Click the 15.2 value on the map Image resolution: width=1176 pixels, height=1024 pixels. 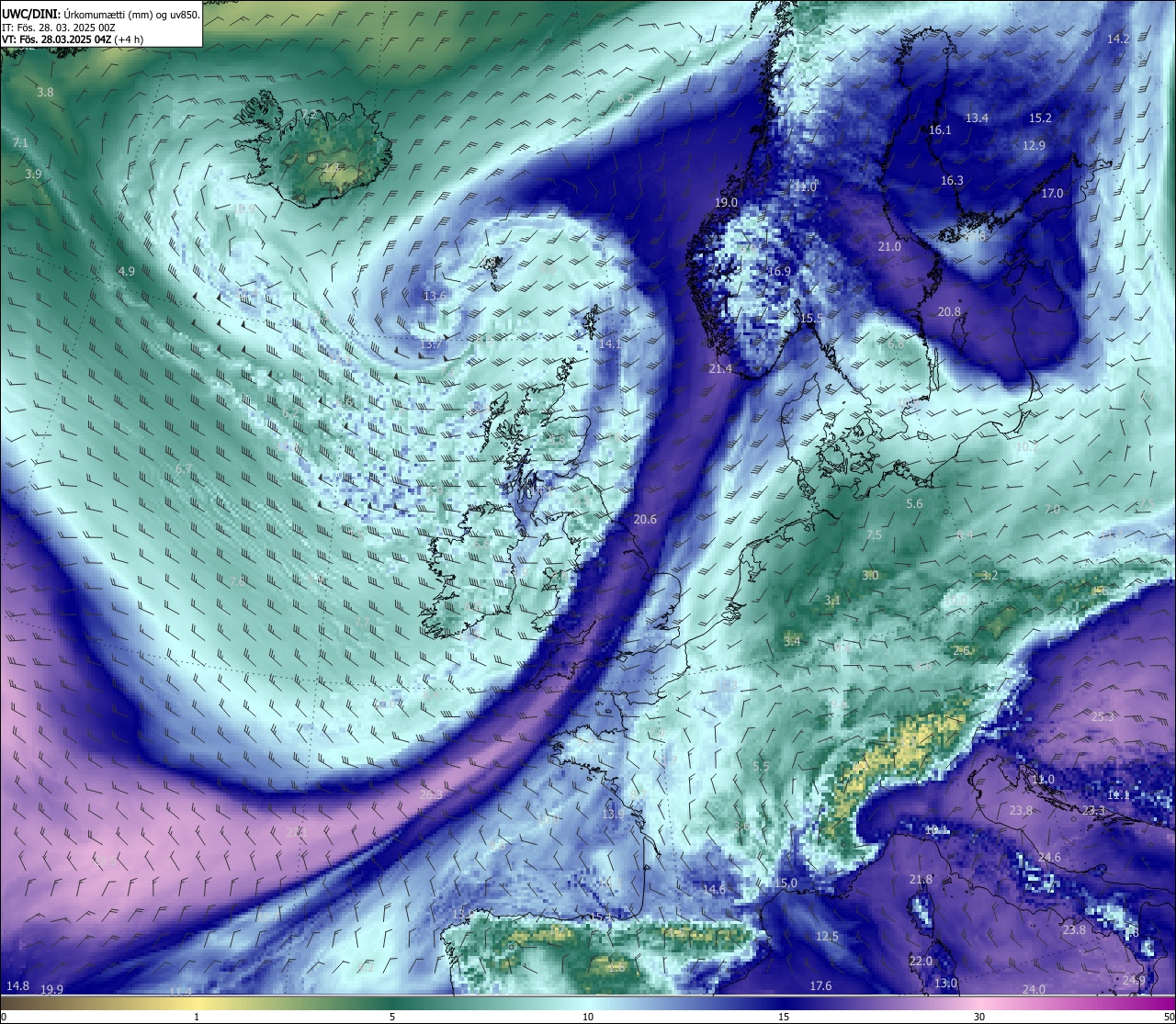(1040, 118)
